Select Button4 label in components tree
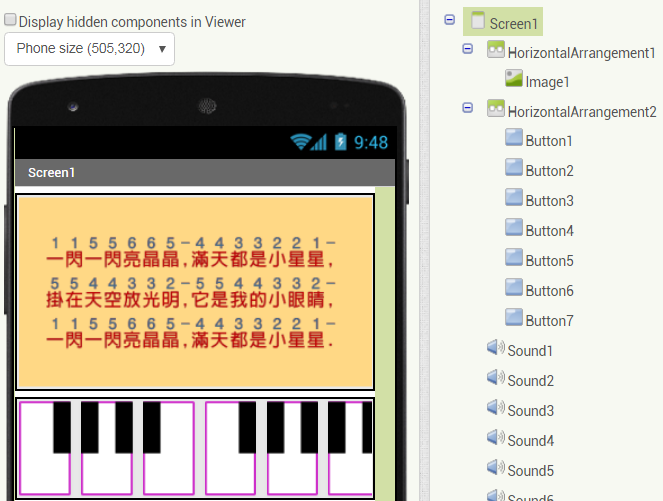 [x=550, y=231]
